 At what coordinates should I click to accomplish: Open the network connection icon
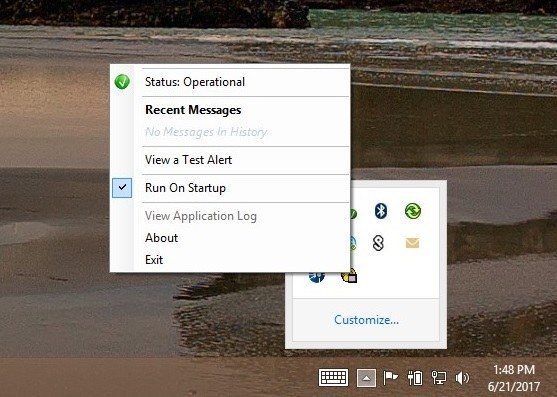click(439, 378)
